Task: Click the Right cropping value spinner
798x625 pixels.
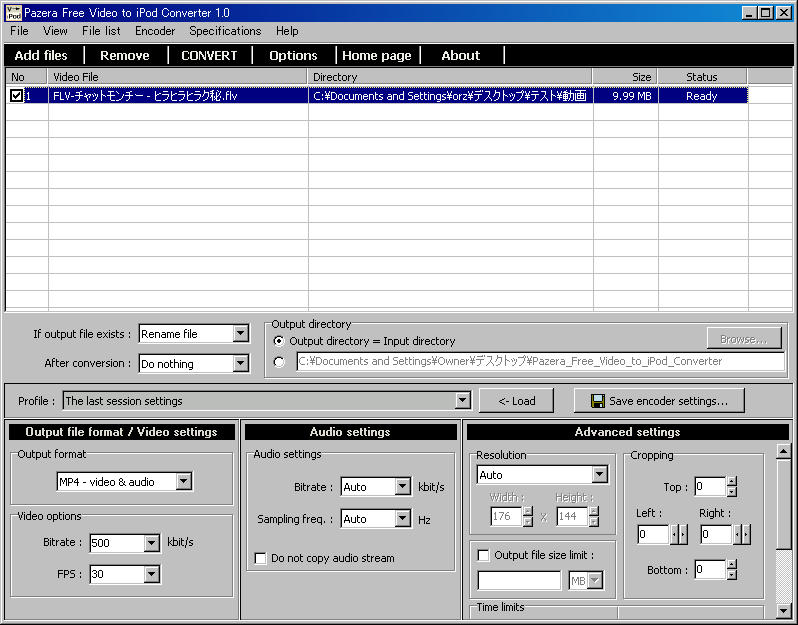Action: pos(742,534)
